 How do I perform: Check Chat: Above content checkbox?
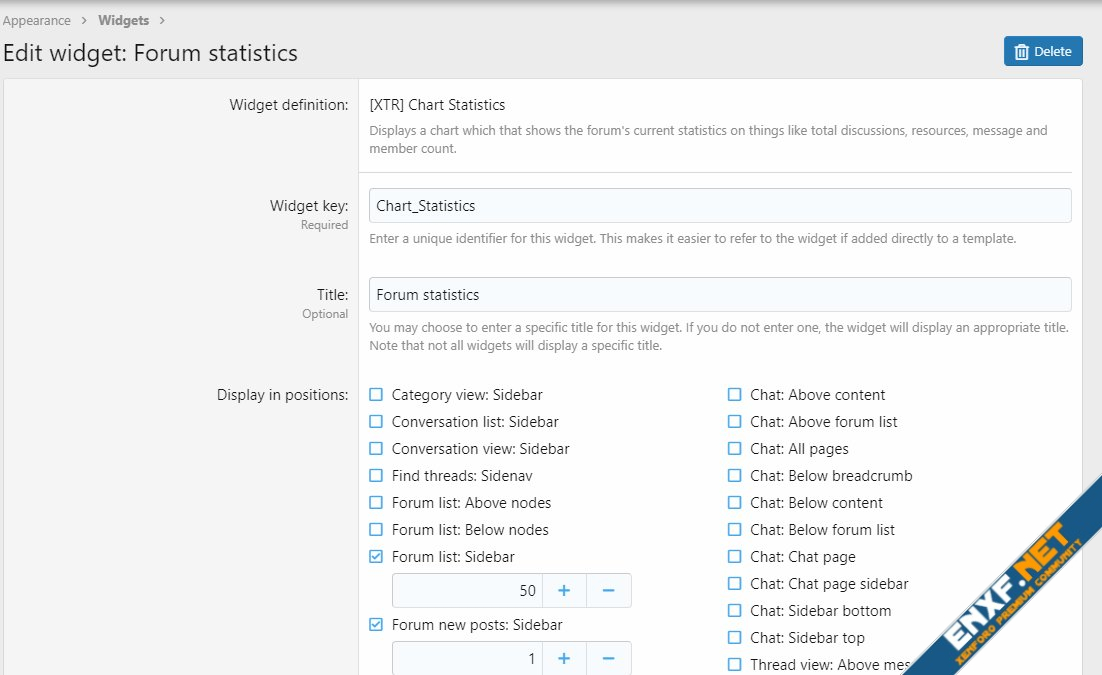pyautogui.click(x=735, y=395)
